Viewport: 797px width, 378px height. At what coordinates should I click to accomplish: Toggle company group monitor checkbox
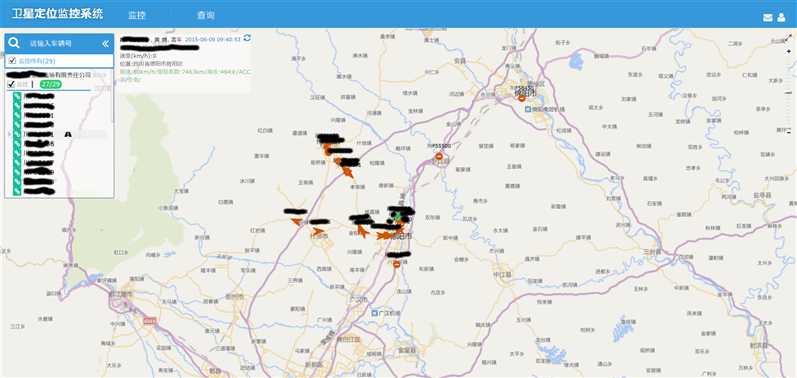[11, 84]
